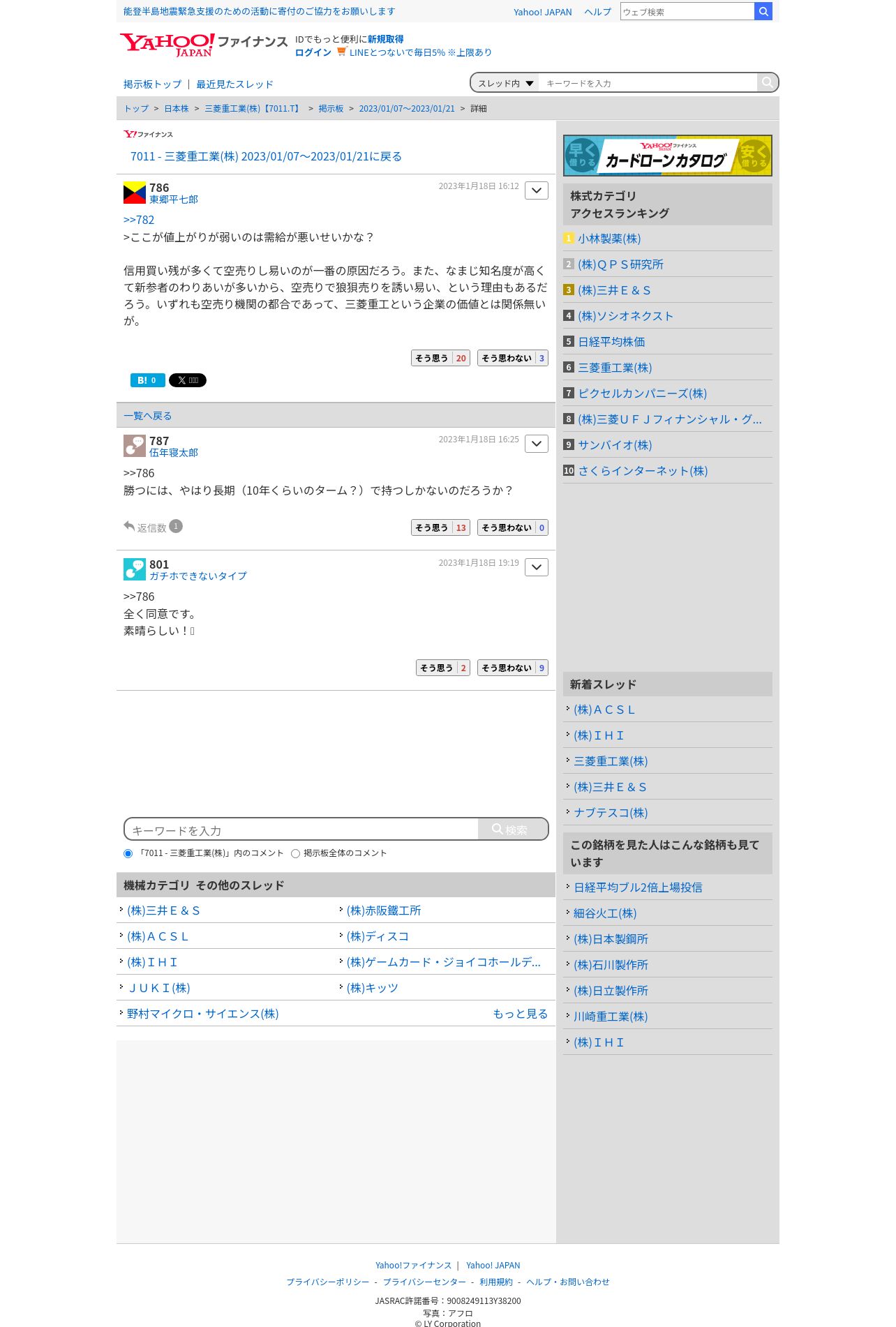Focus the ウェブ検索 input field

click(x=687, y=12)
